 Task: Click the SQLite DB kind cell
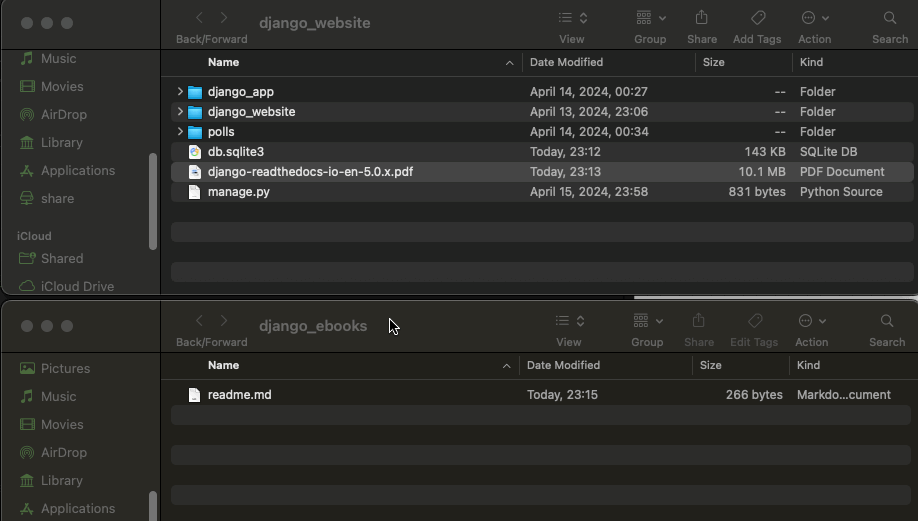point(828,152)
